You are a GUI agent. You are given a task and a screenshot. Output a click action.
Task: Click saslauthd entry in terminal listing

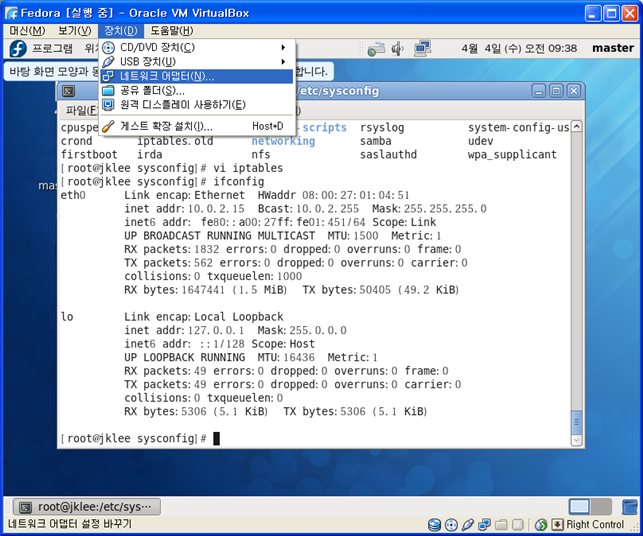coord(388,155)
